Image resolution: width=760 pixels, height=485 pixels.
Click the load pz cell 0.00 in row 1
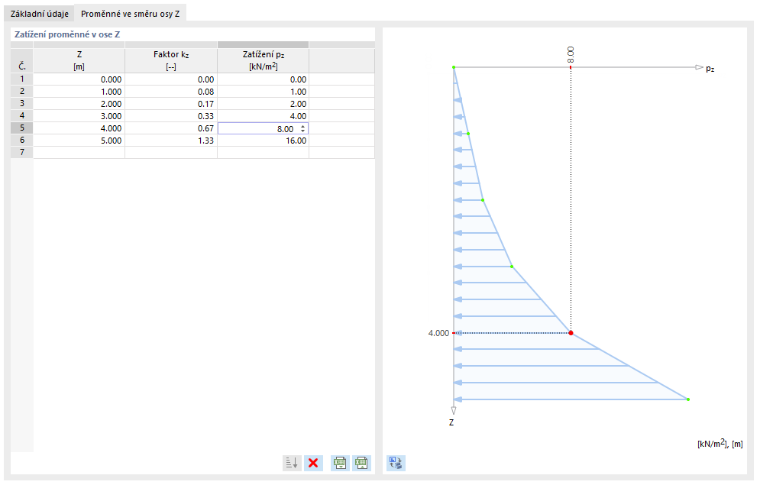(263, 79)
